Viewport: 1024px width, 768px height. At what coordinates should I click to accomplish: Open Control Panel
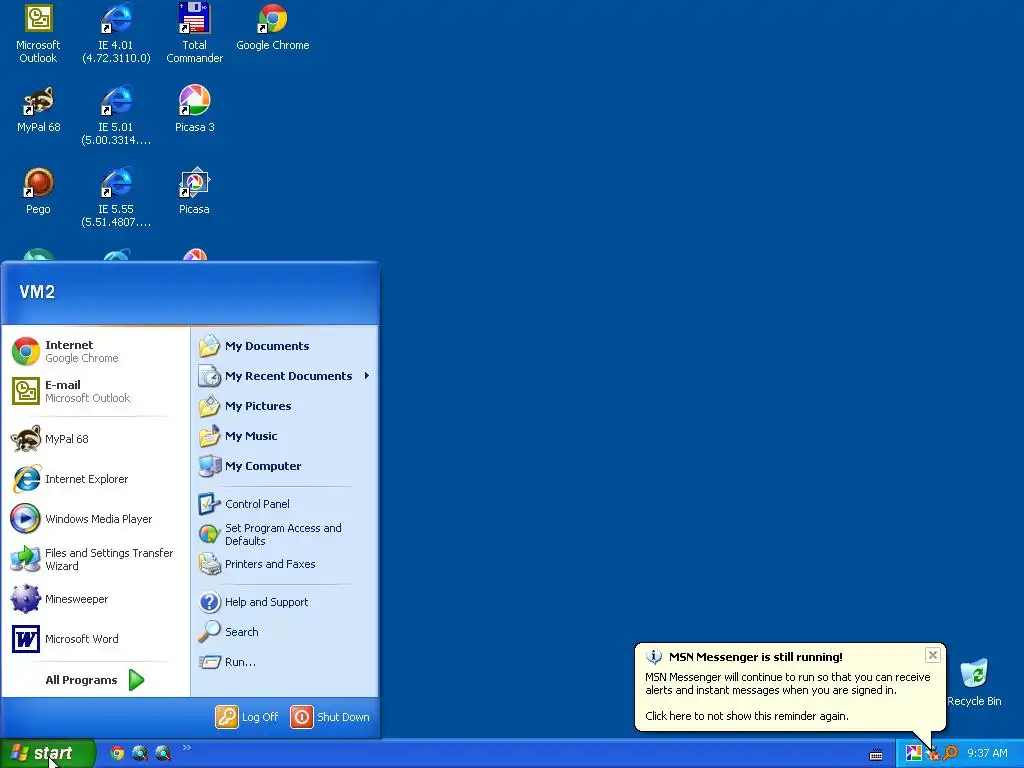click(284, 504)
